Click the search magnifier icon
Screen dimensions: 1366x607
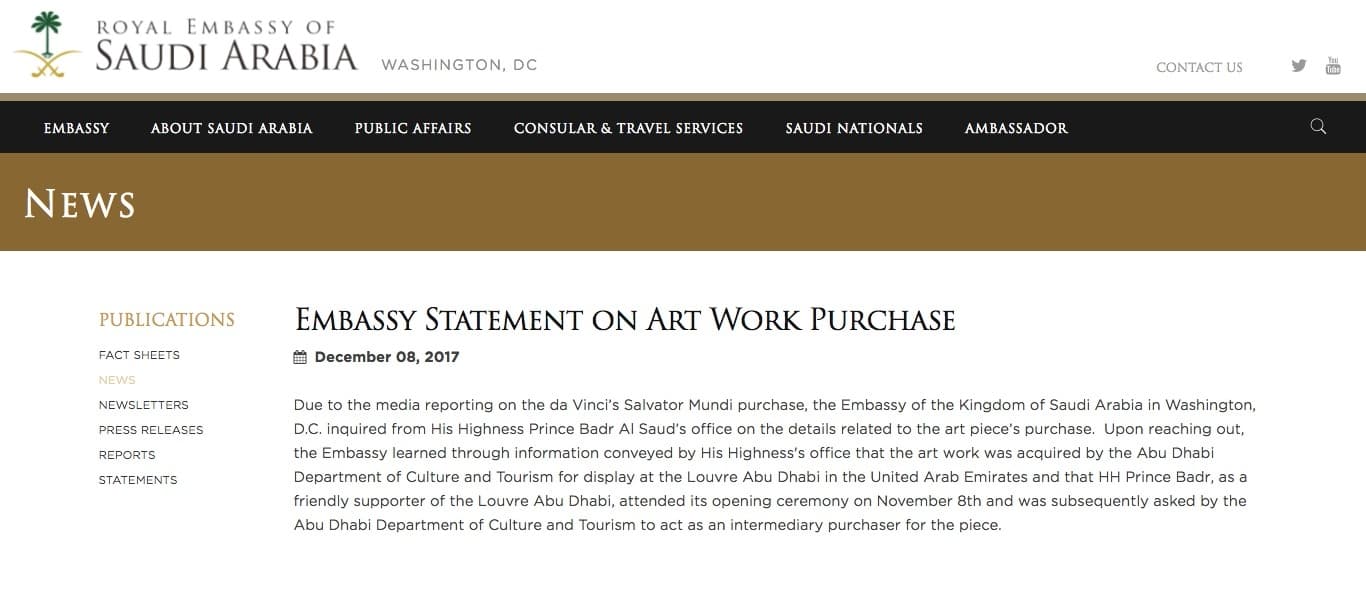click(1318, 126)
